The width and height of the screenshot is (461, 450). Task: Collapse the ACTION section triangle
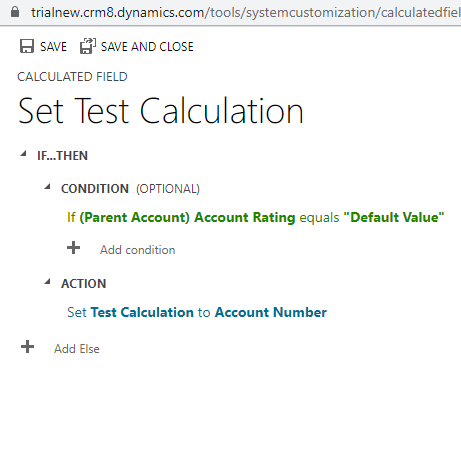(x=47, y=282)
